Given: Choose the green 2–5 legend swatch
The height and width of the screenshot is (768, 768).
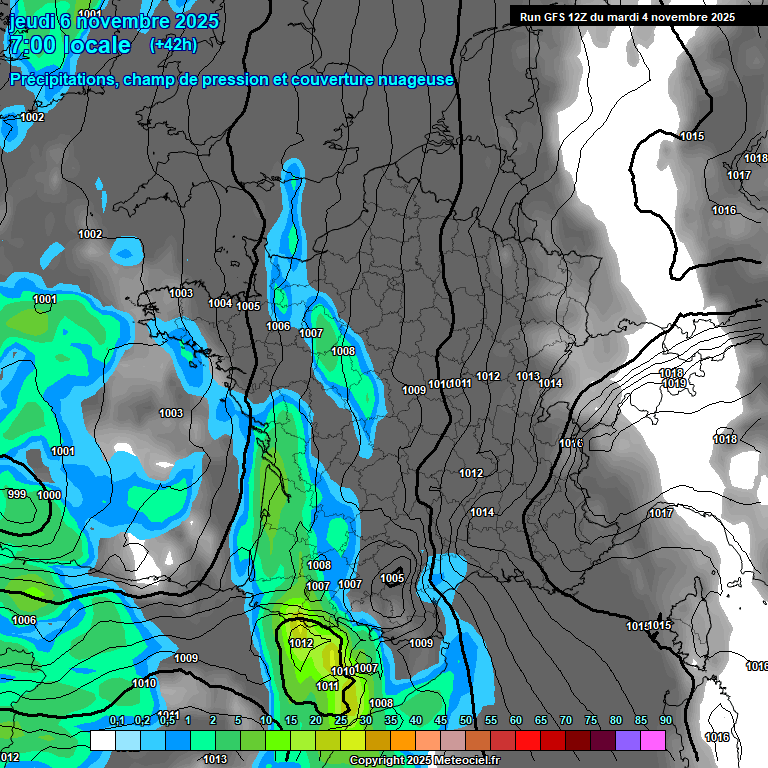Looking at the screenshot, I should (x=228, y=740).
